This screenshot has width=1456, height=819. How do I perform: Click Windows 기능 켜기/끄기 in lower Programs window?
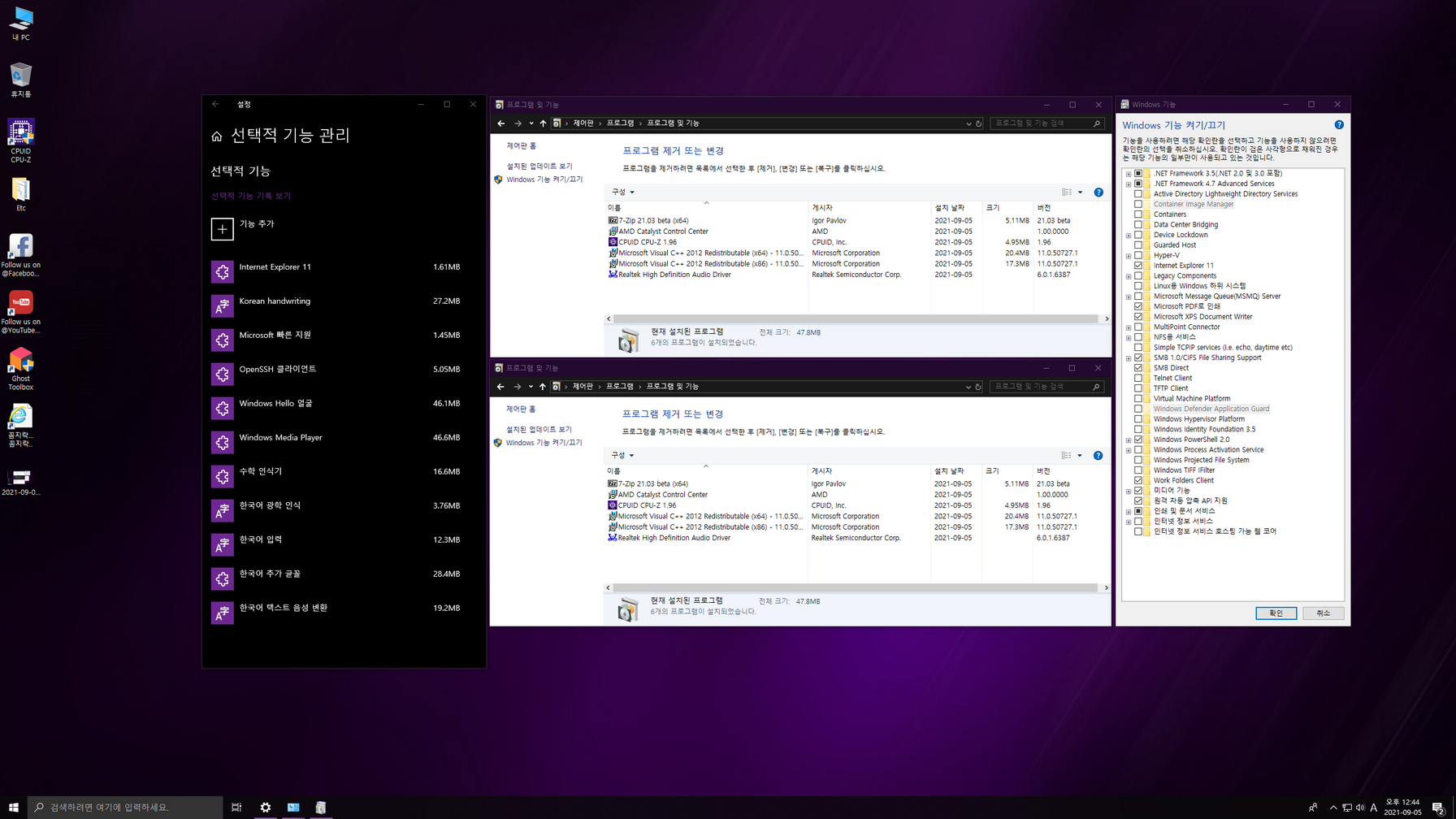544,443
